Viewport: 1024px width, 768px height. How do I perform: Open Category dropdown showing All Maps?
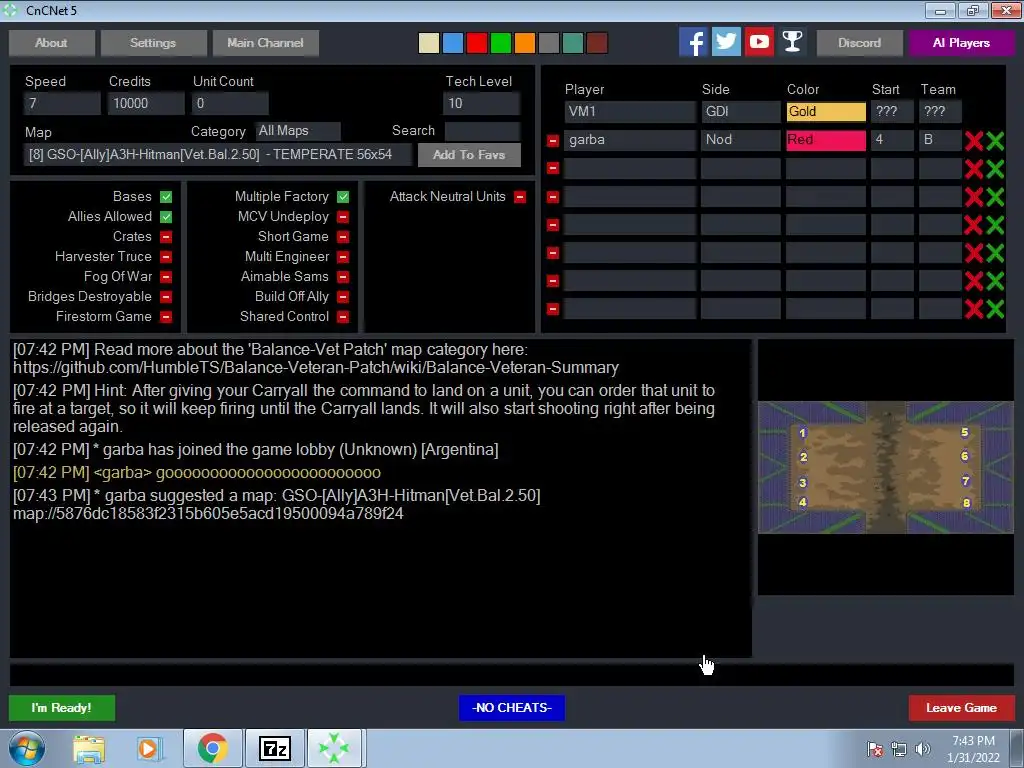click(x=298, y=131)
